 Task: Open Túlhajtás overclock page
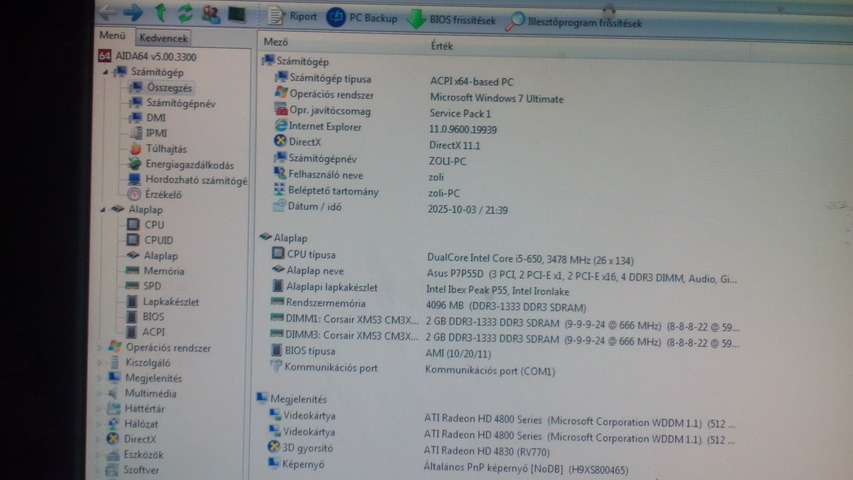[166, 149]
